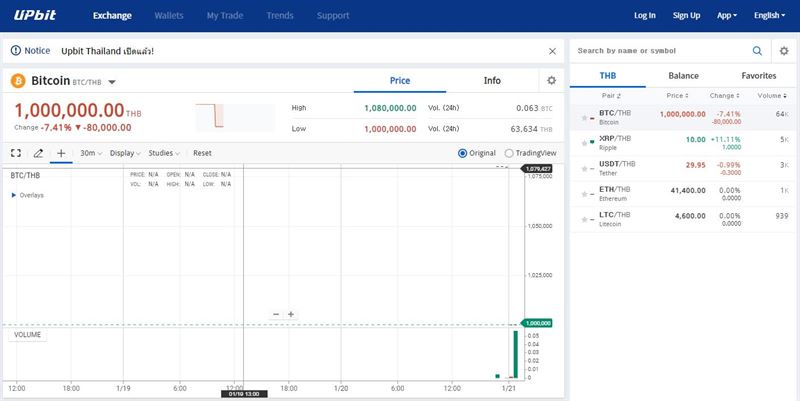Favorite USDT/THB with star icon
800x401 pixels.
point(584,169)
